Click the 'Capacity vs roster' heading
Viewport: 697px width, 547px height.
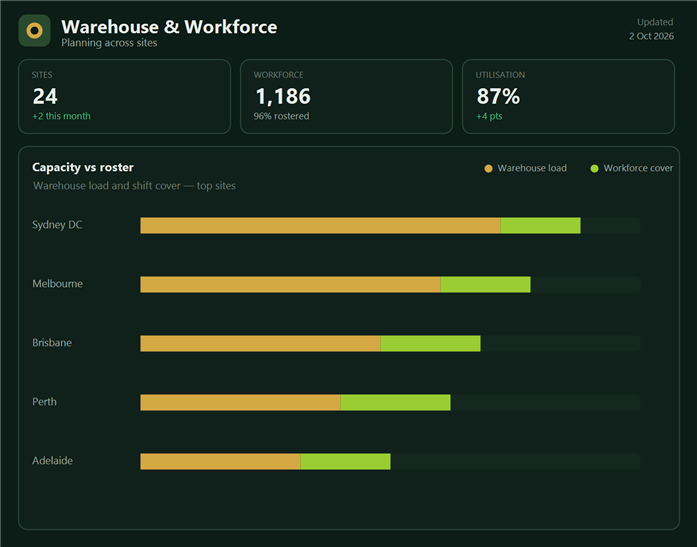tap(83, 167)
